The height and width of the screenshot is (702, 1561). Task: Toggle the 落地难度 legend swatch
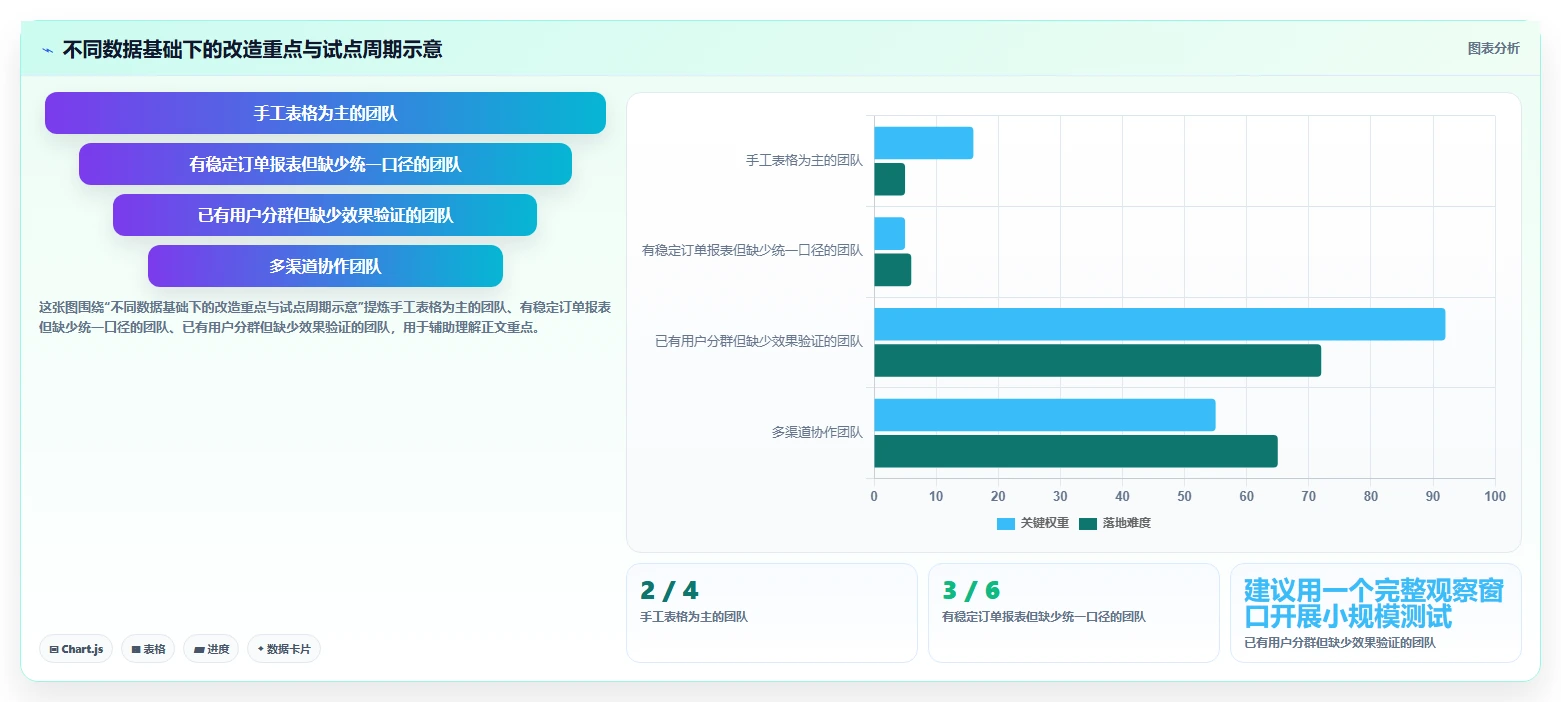(x=1088, y=523)
